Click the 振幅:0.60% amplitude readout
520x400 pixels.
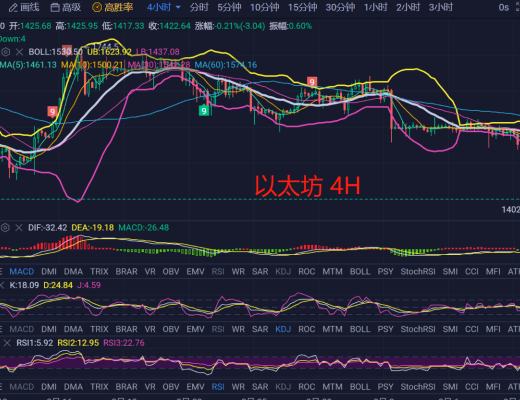290,26
